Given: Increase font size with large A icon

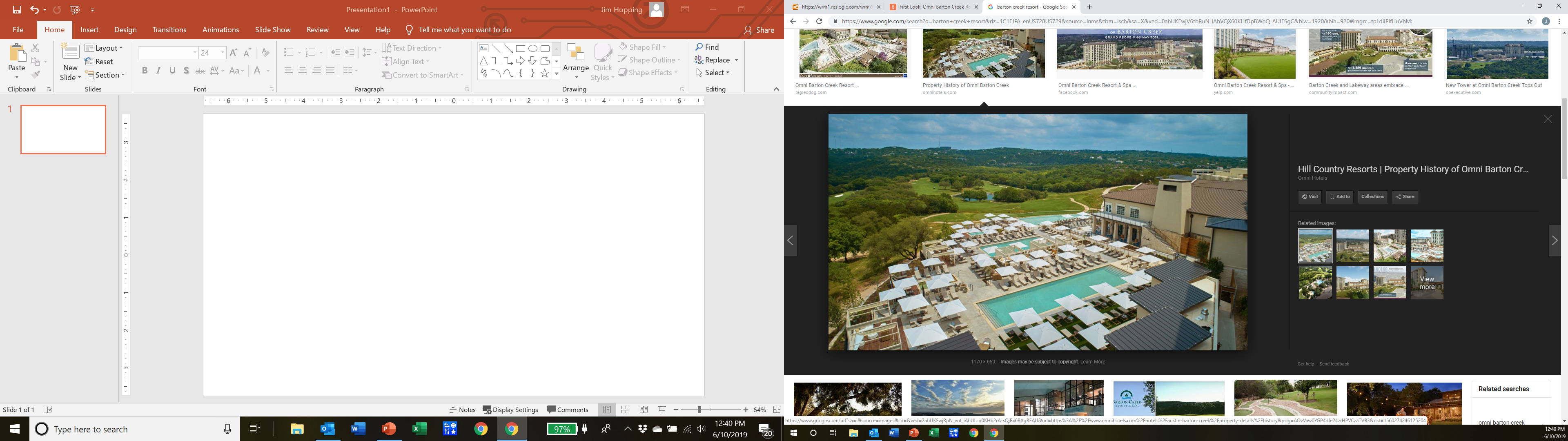Looking at the screenshot, I should click(234, 53).
